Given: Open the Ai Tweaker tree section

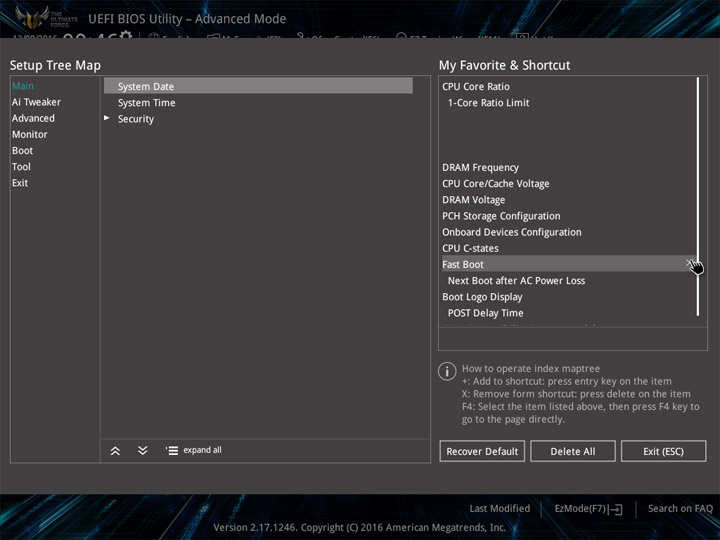Looking at the screenshot, I should coord(36,102).
